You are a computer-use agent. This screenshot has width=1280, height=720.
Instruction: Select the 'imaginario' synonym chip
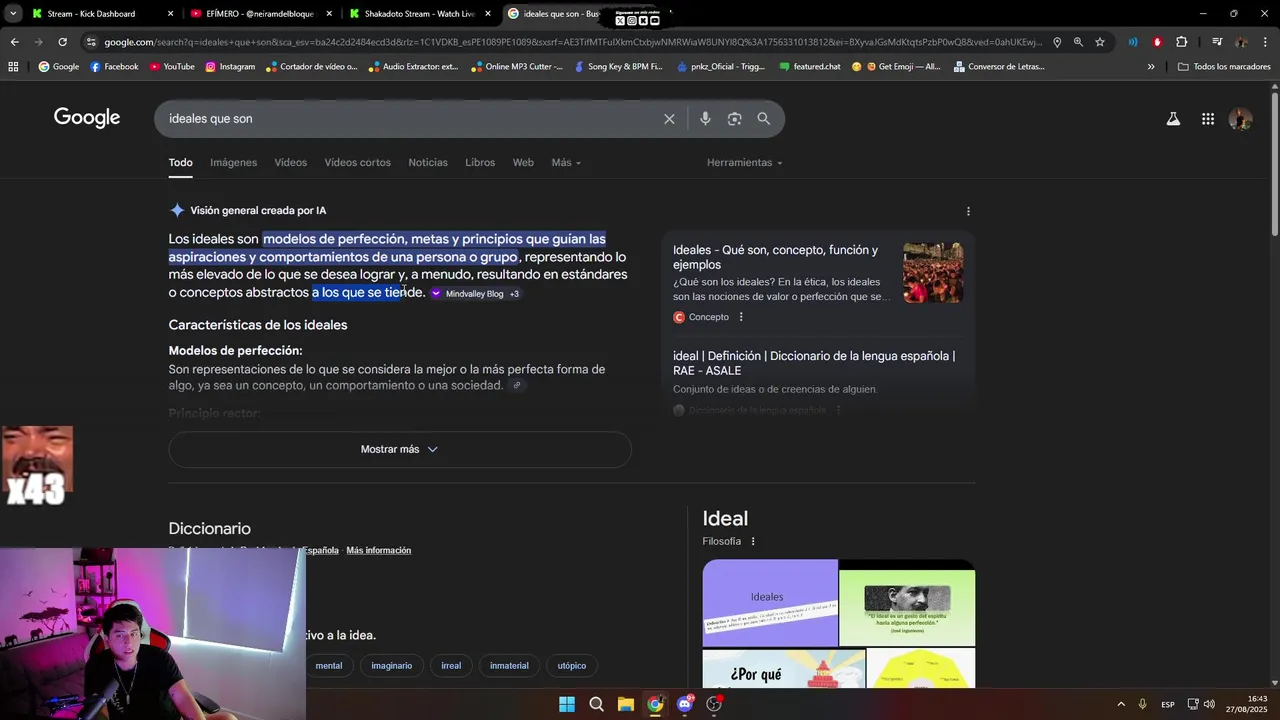(392, 666)
